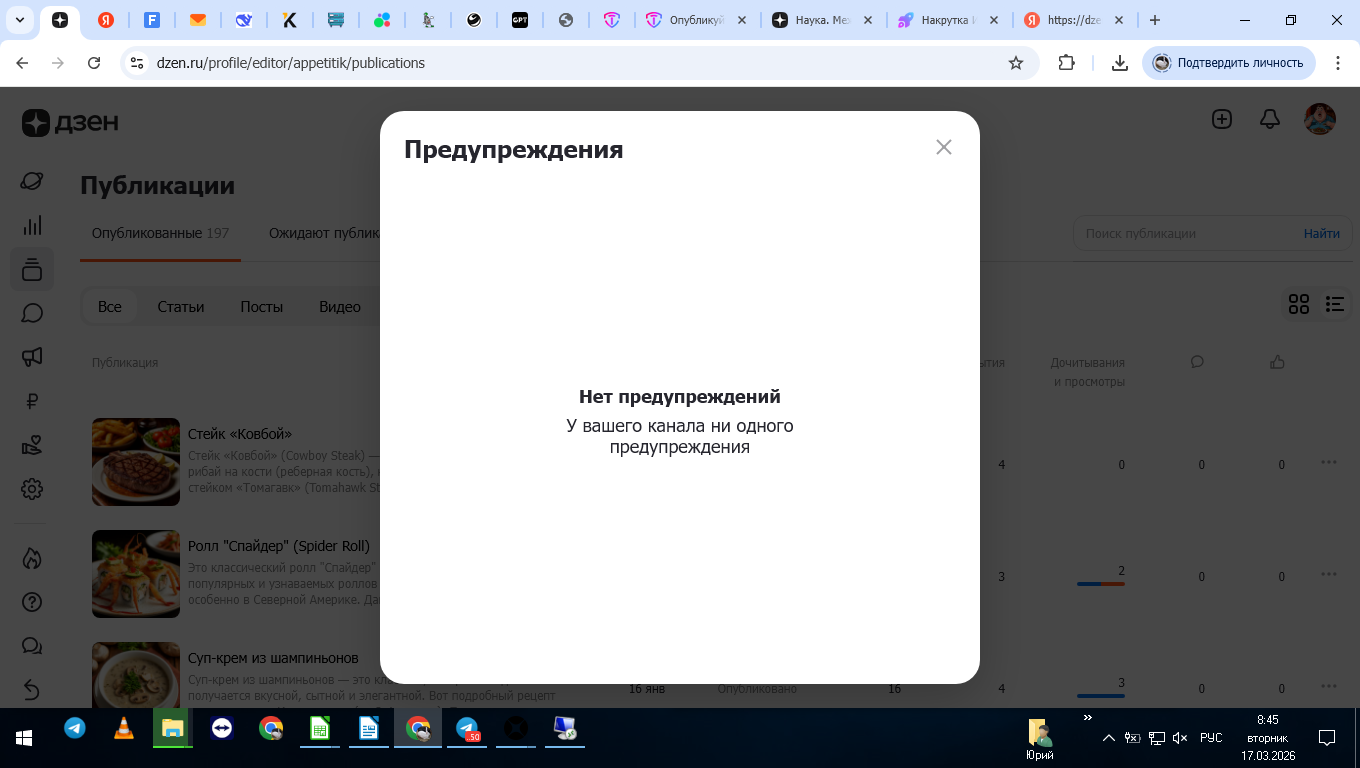Image resolution: width=1360 pixels, height=768 pixels.
Task: Go back in the browser
Action: click(x=22, y=63)
